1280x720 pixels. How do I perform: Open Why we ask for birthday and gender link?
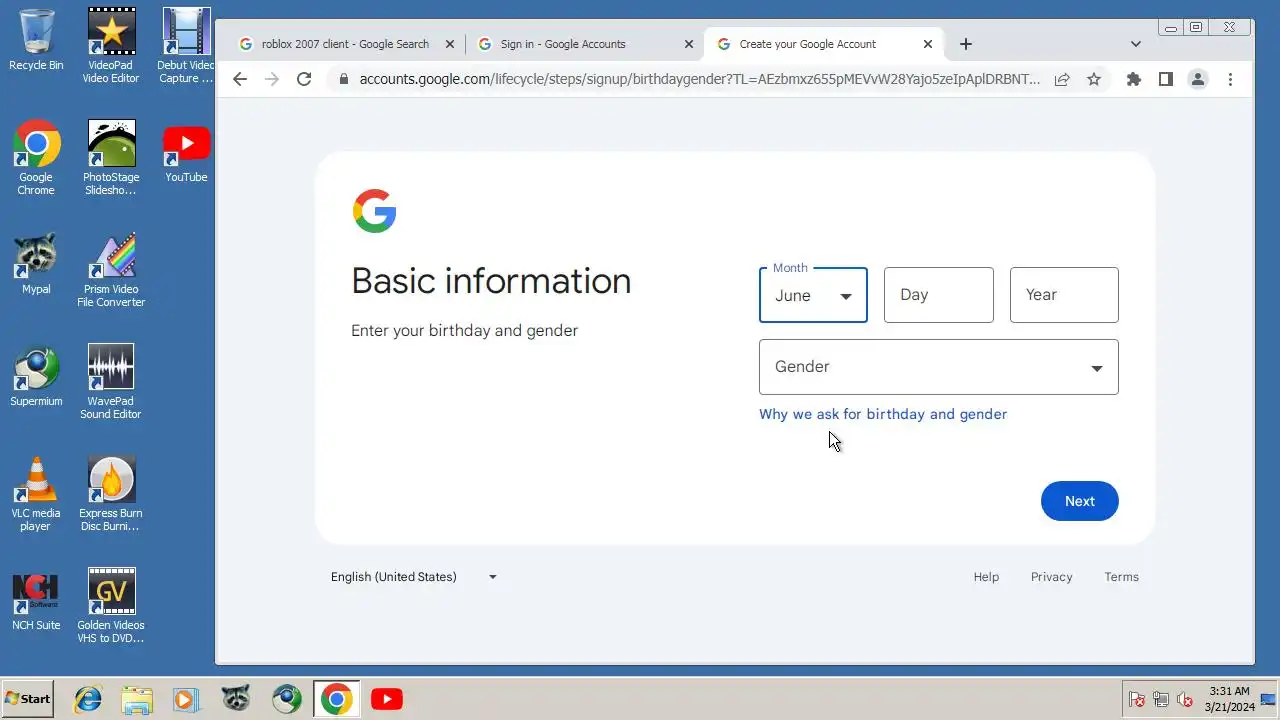pyautogui.click(x=883, y=414)
